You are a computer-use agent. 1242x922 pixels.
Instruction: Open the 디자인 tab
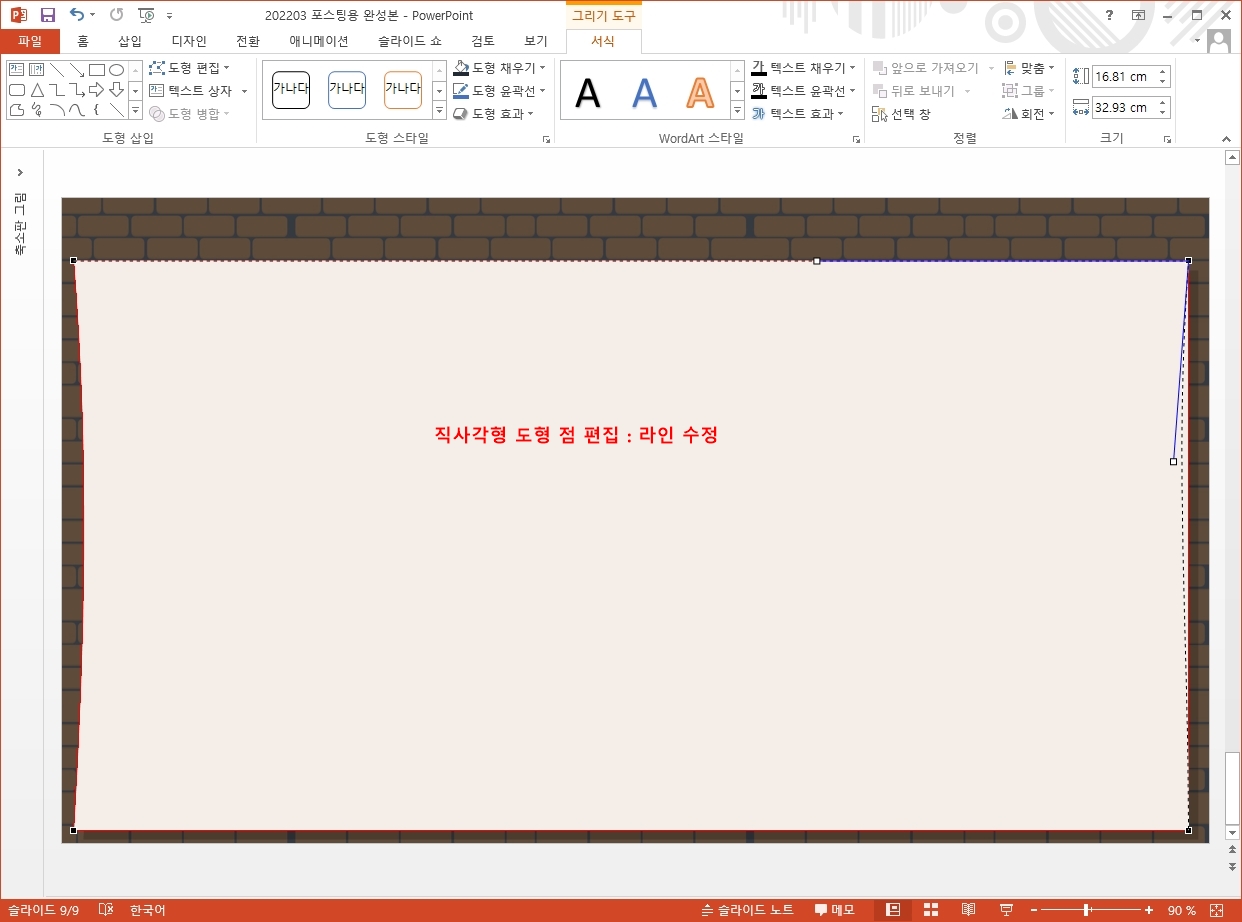pos(189,41)
